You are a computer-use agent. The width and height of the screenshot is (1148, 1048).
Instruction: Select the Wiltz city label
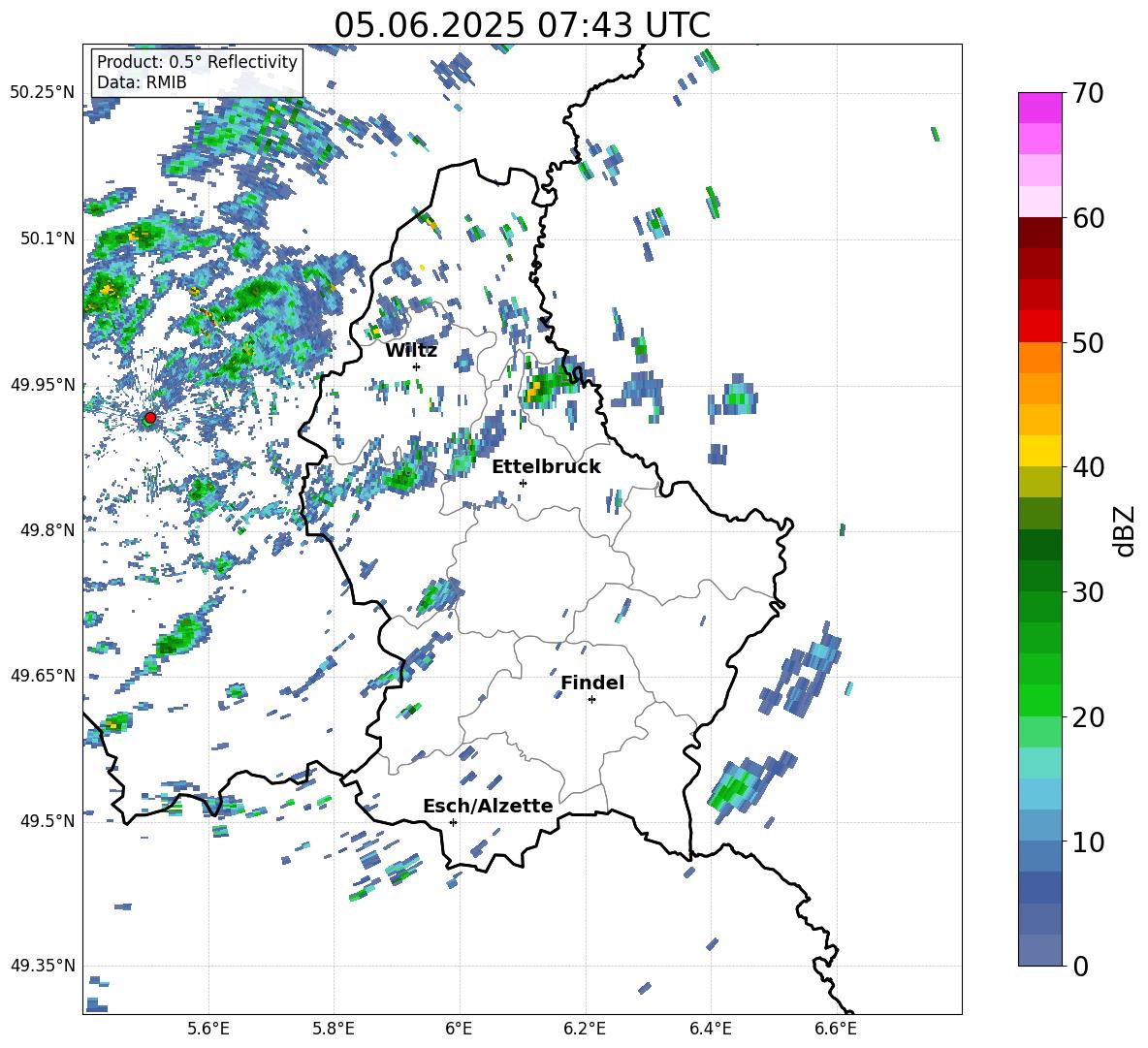pyautogui.click(x=411, y=351)
